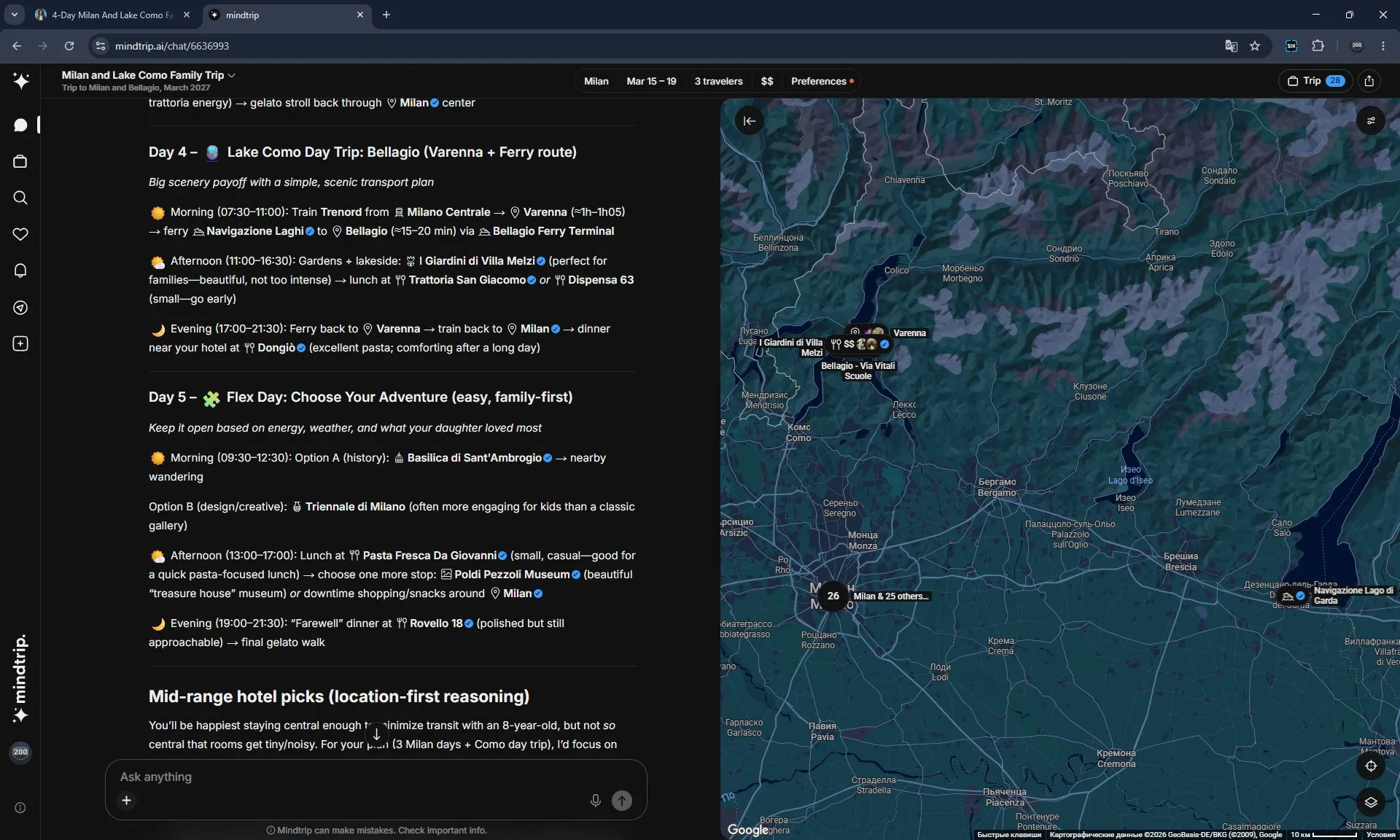
Task: Open map filter settings icon
Action: click(x=1371, y=121)
